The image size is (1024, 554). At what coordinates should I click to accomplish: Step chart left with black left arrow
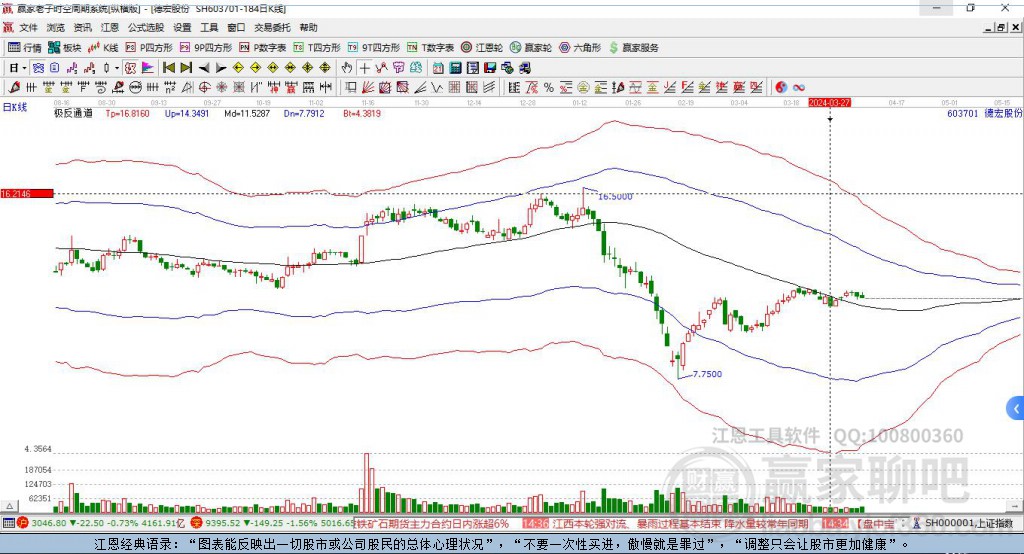point(204,68)
